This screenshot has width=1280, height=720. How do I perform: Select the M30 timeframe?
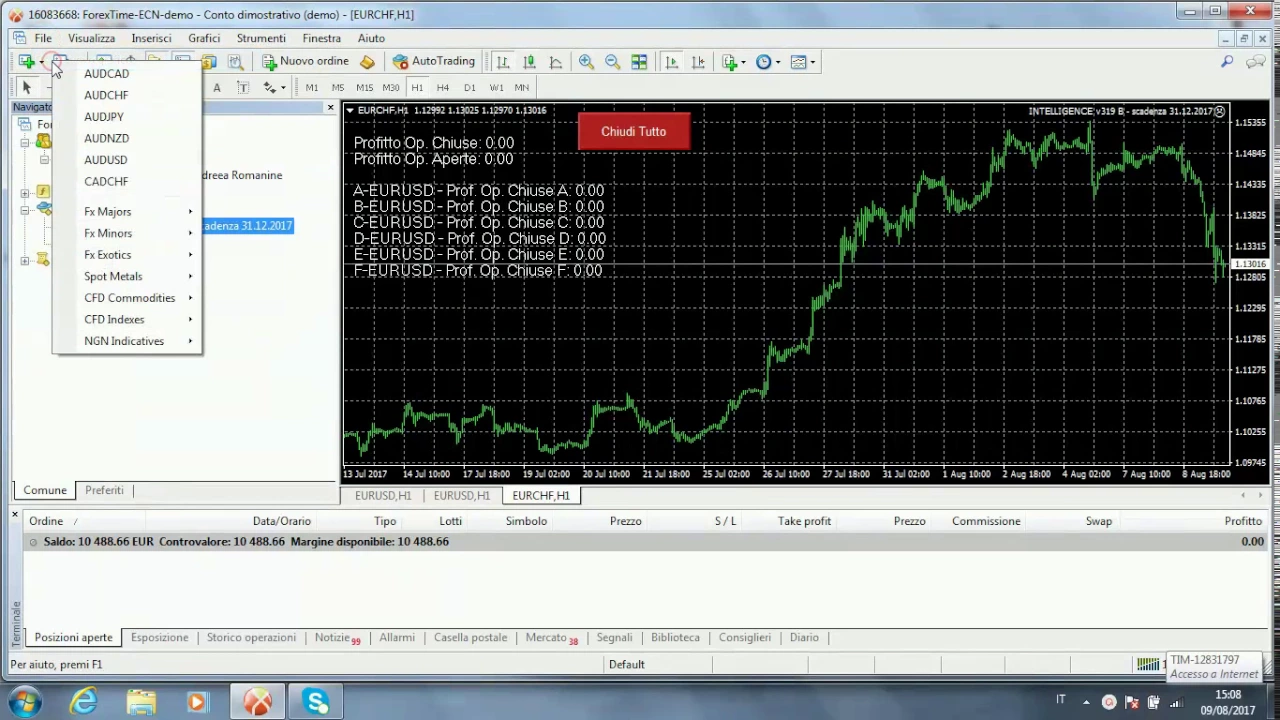pyautogui.click(x=391, y=88)
